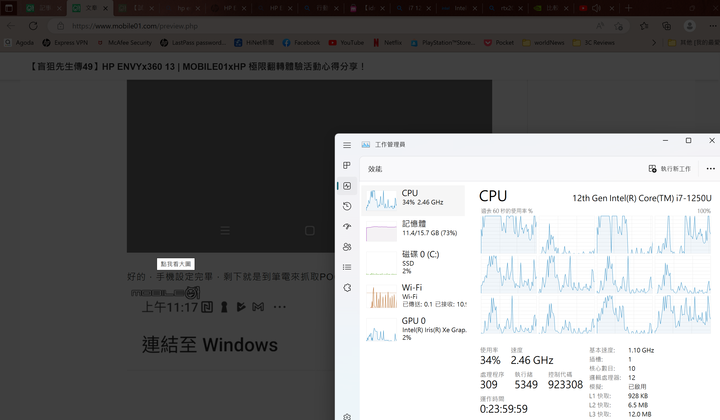
Task: Click the Wi-Fi orange mini graph thumbnail
Action: [381, 297]
